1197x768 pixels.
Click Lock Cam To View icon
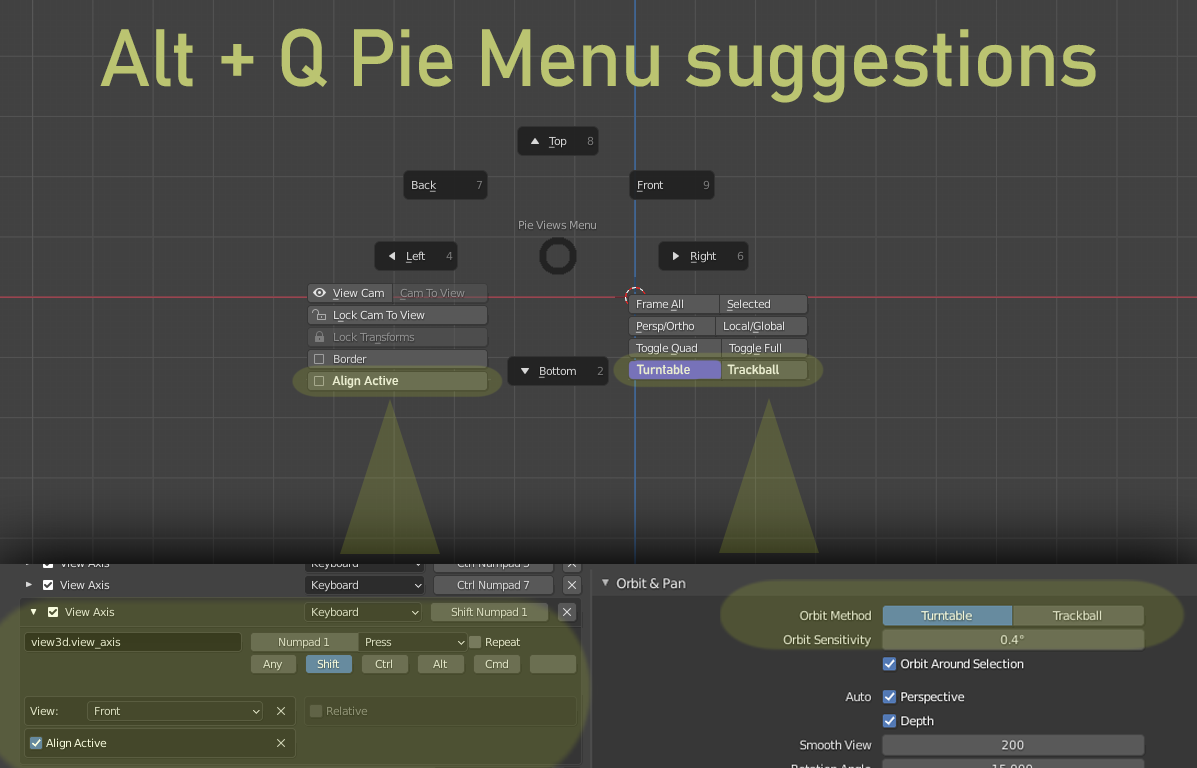tap(319, 315)
